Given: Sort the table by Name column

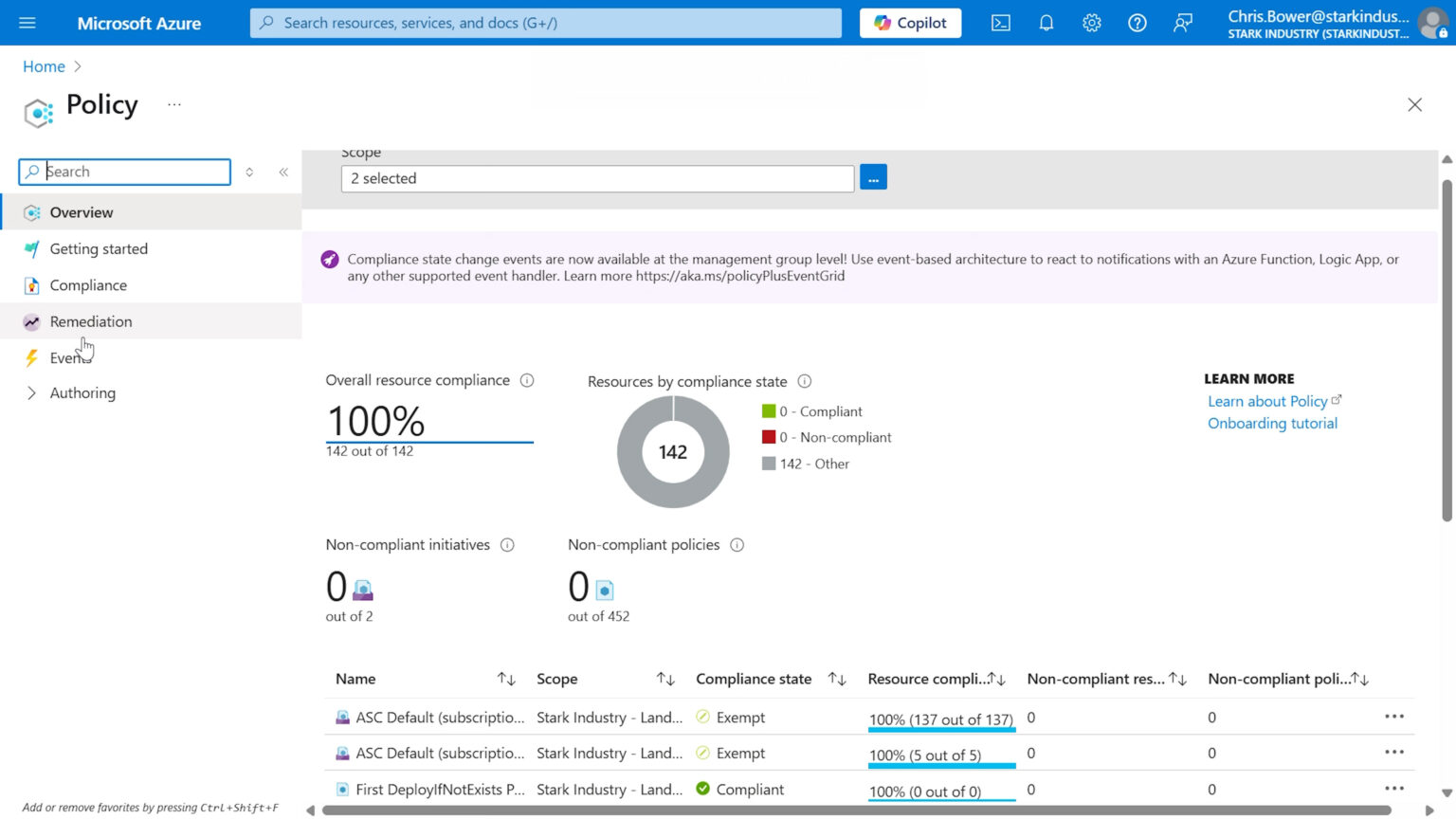Looking at the screenshot, I should 506,678.
